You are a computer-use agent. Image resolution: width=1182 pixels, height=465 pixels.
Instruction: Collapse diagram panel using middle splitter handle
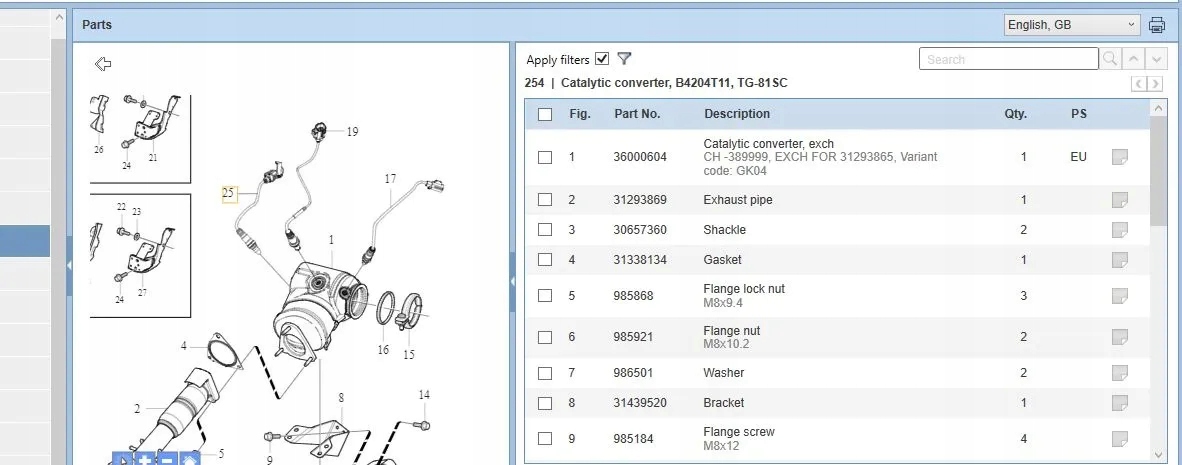click(513, 281)
